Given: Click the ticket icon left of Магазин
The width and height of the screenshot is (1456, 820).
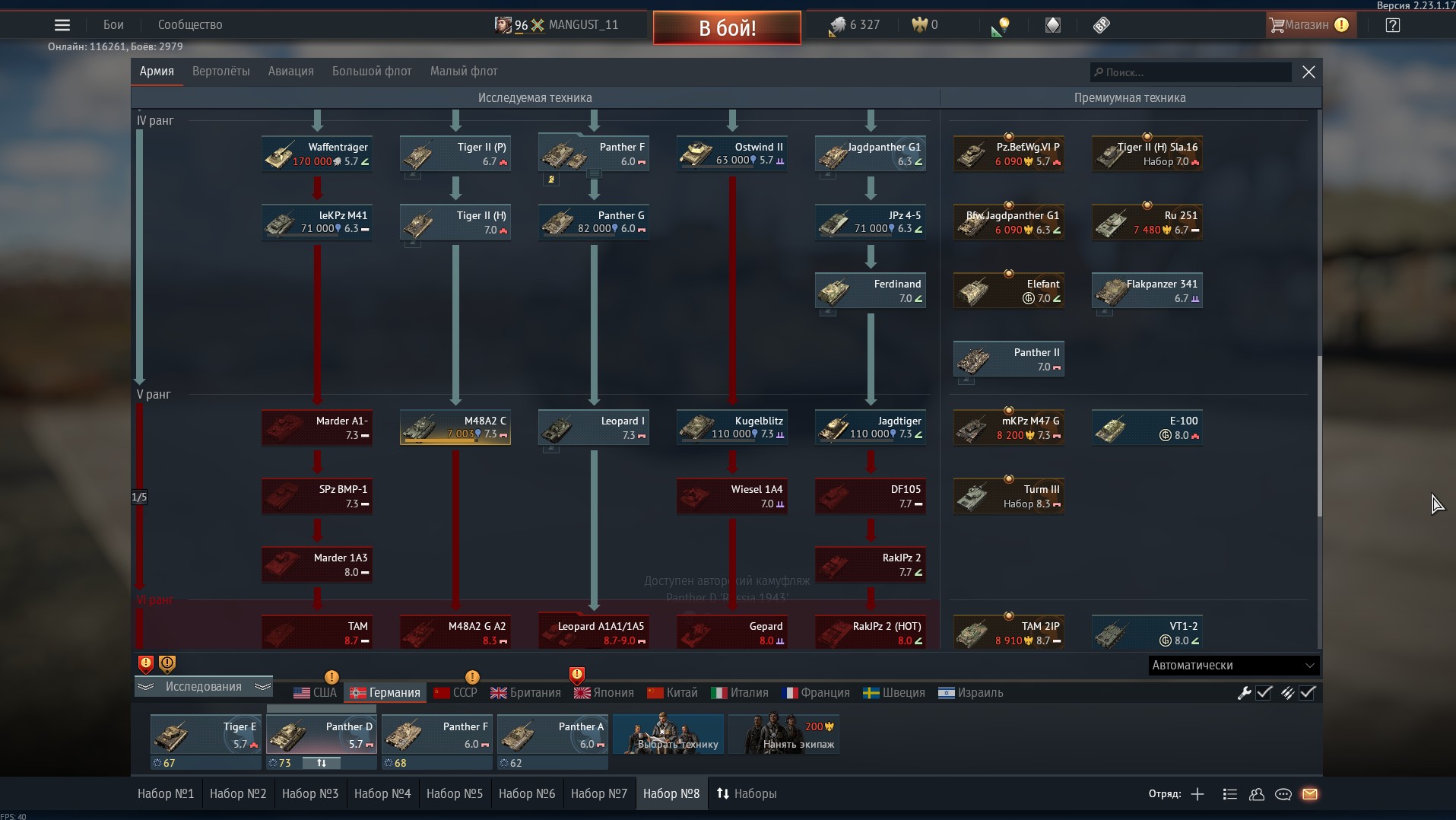Looking at the screenshot, I should (x=1102, y=25).
